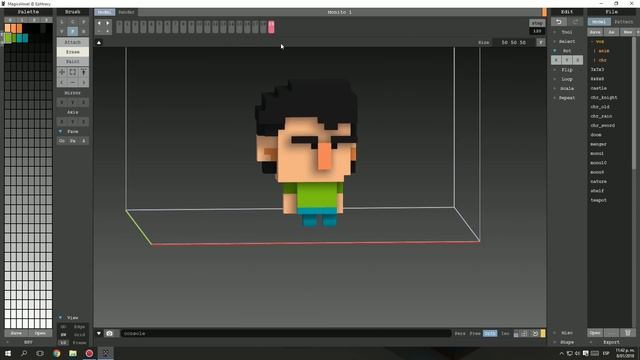Rotate model around Z axis
The height and width of the screenshot is (360, 640).
point(578,60)
